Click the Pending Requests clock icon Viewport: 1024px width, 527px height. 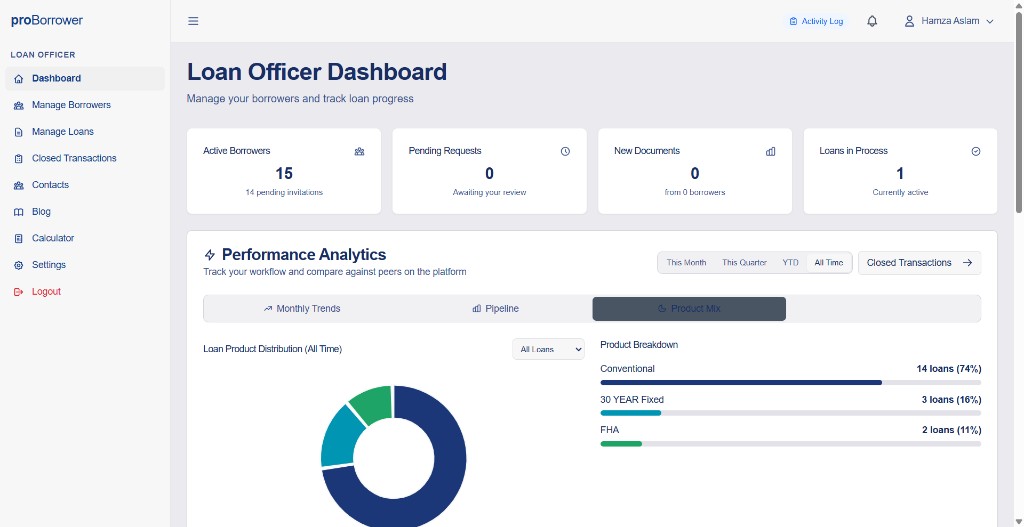(x=565, y=152)
